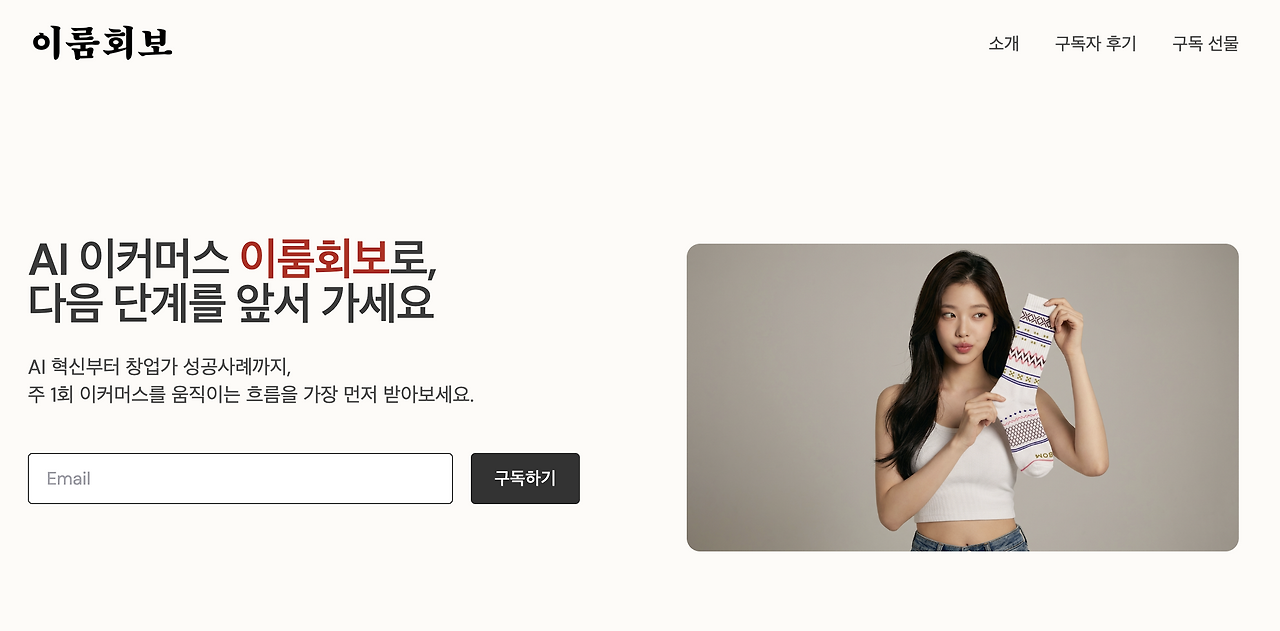Click the white crop top in the photo

pos(965,472)
